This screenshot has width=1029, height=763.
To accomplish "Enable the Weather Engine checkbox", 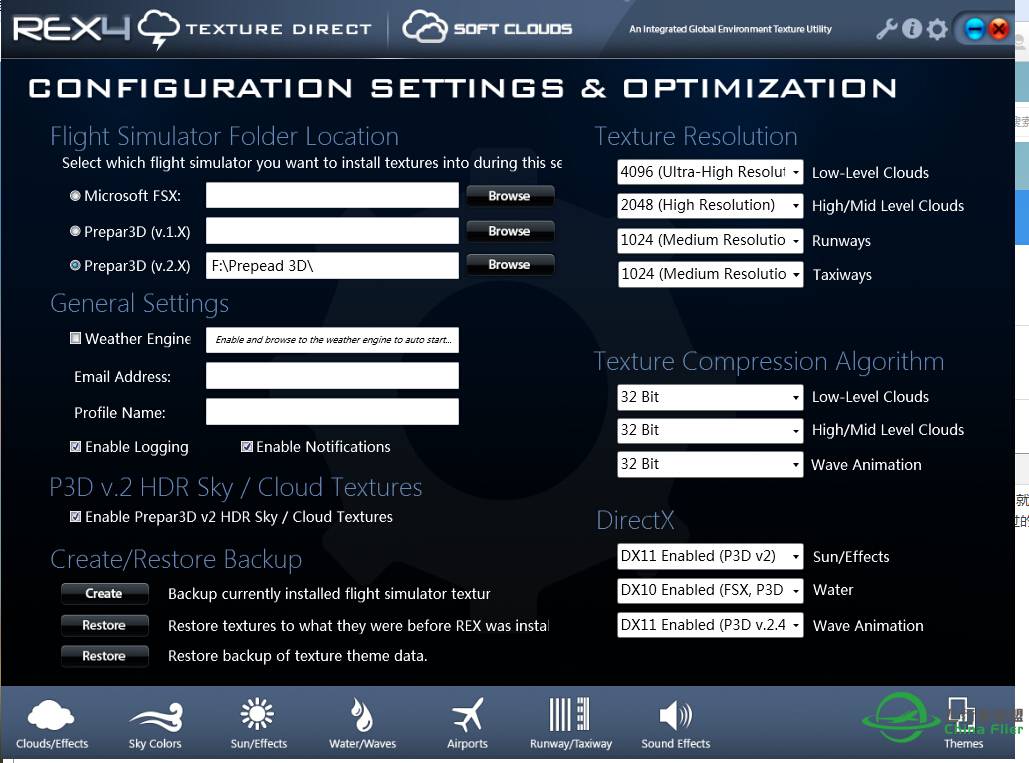I will pyautogui.click(x=76, y=339).
